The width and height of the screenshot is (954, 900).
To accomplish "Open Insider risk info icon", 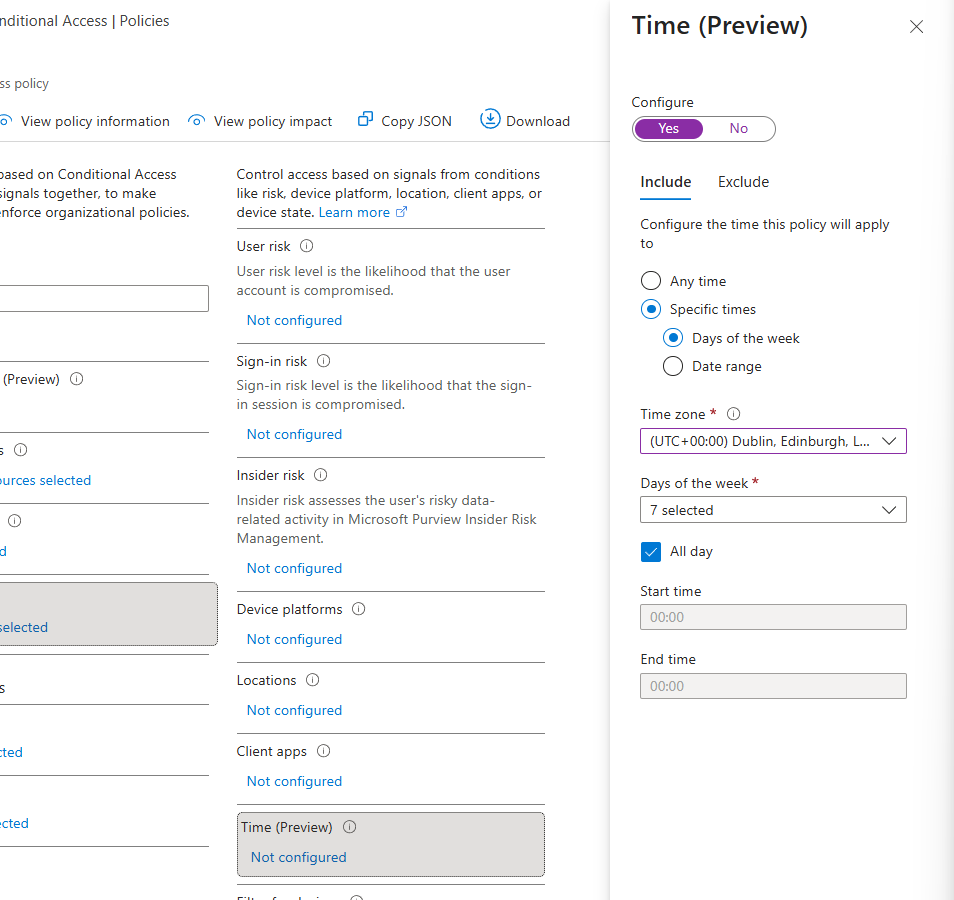I will point(321,475).
